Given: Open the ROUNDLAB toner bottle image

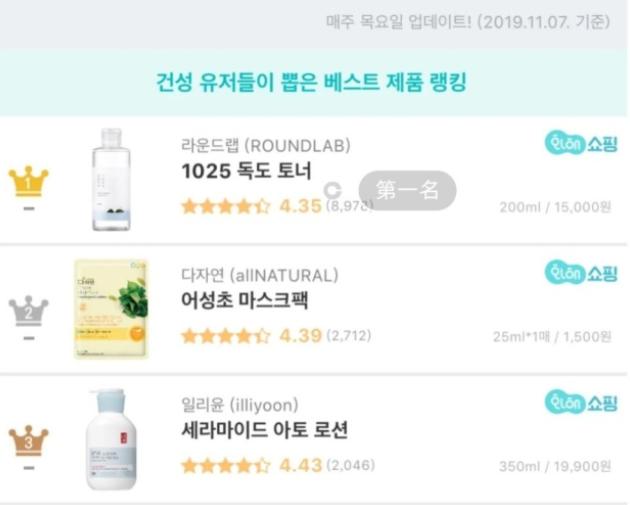Looking at the screenshot, I should coord(112,180).
